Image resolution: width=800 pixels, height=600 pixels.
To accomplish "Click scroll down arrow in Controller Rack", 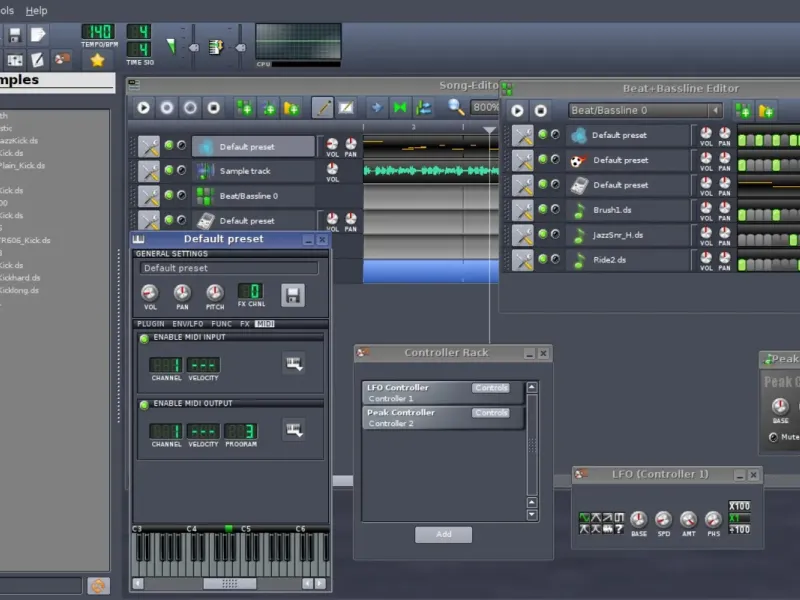I will point(532,514).
